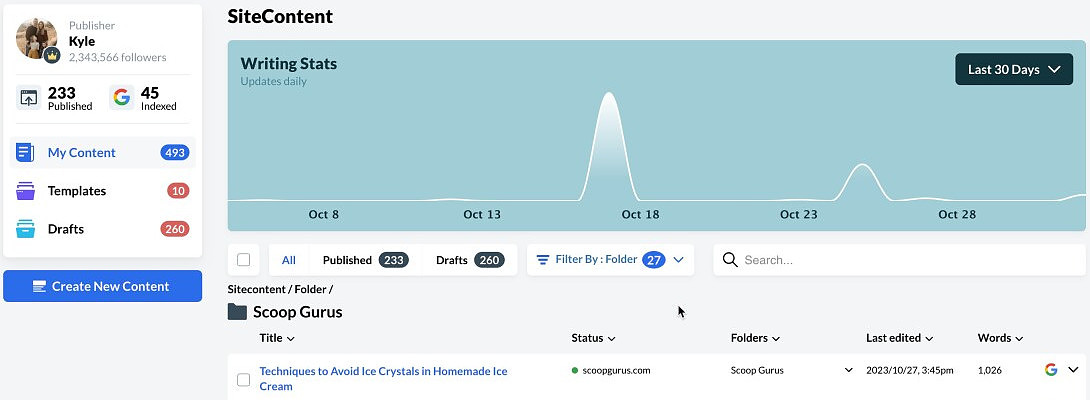Click the Scoop Gurus folder icon
Viewport: 1090px width, 400px height.
(x=237, y=312)
